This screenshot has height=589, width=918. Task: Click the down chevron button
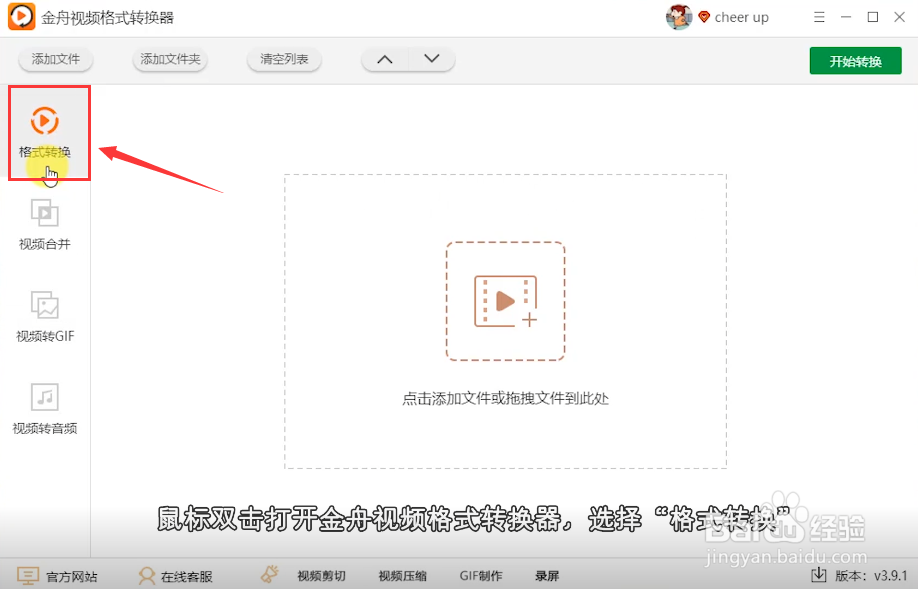pyautogui.click(x=430, y=60)
